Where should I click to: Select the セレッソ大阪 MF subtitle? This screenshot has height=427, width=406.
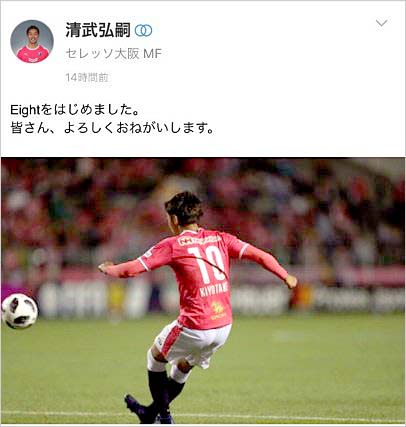pos(114,53)
